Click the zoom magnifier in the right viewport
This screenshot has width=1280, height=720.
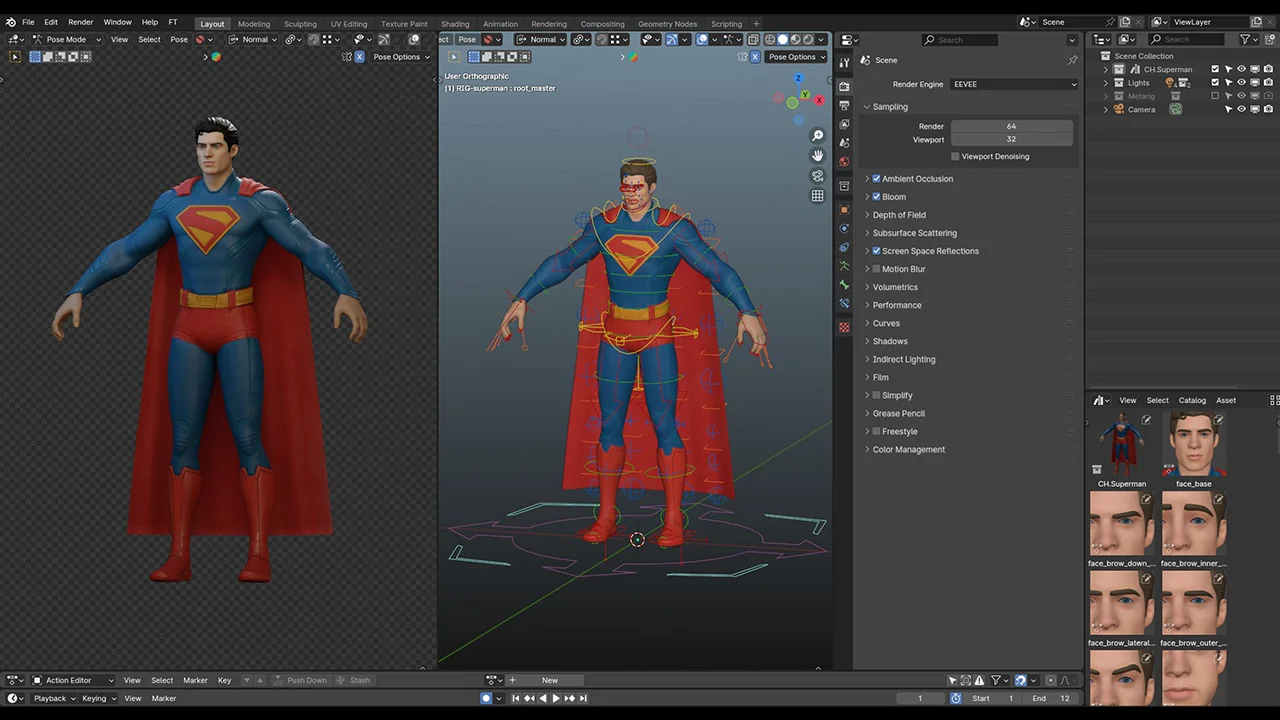point(817,136)
